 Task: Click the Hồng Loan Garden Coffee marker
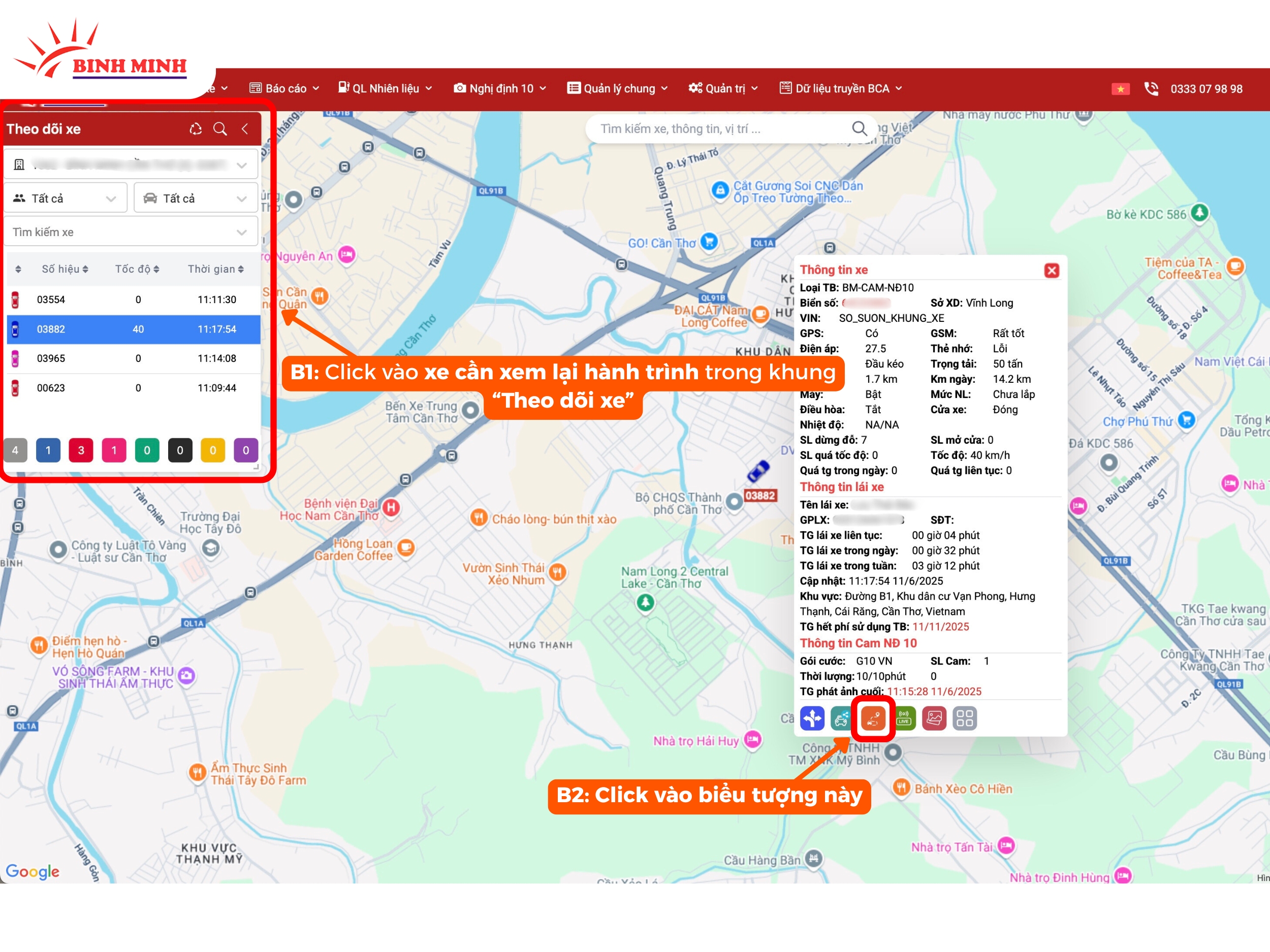(x=406, y=548)
